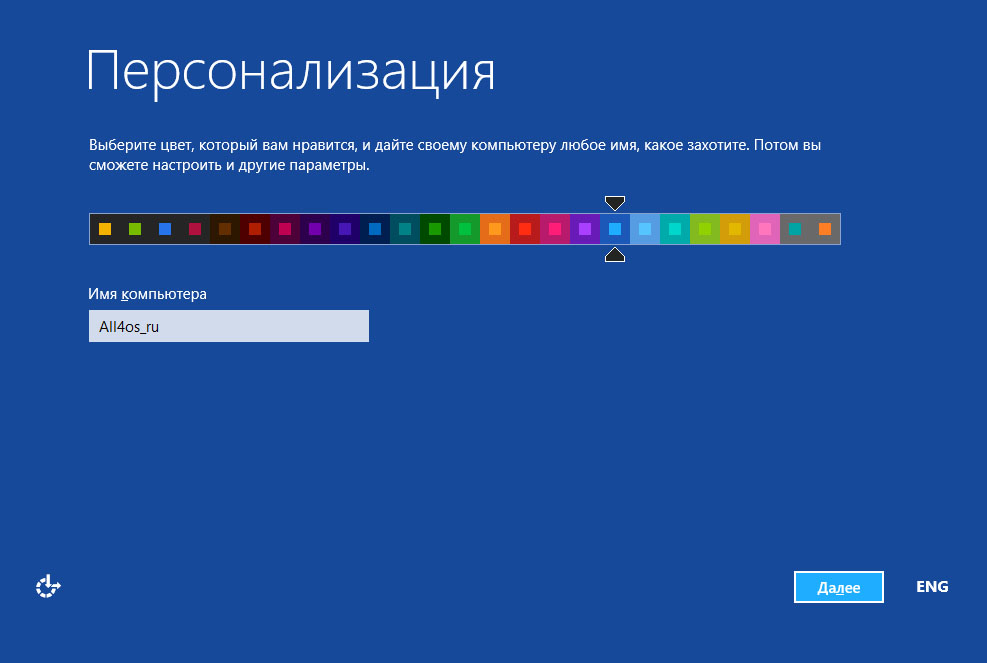Switch the ENG input language indicator
The image size is (987, 663).
pyautogui.click(x=932, y=587)
